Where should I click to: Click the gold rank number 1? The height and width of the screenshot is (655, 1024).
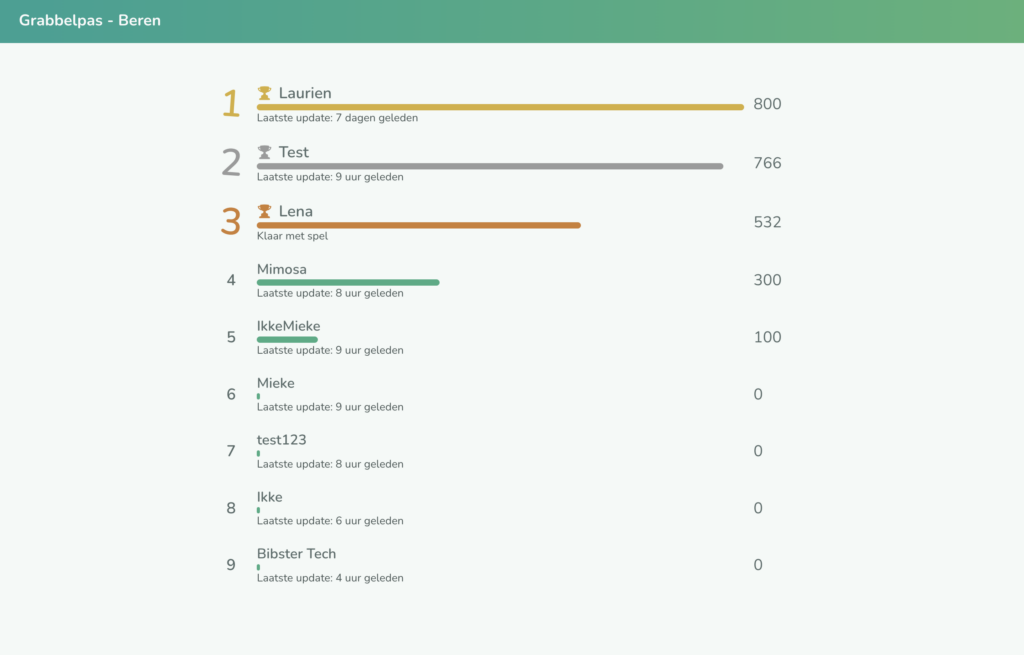(x=231, y=103)
